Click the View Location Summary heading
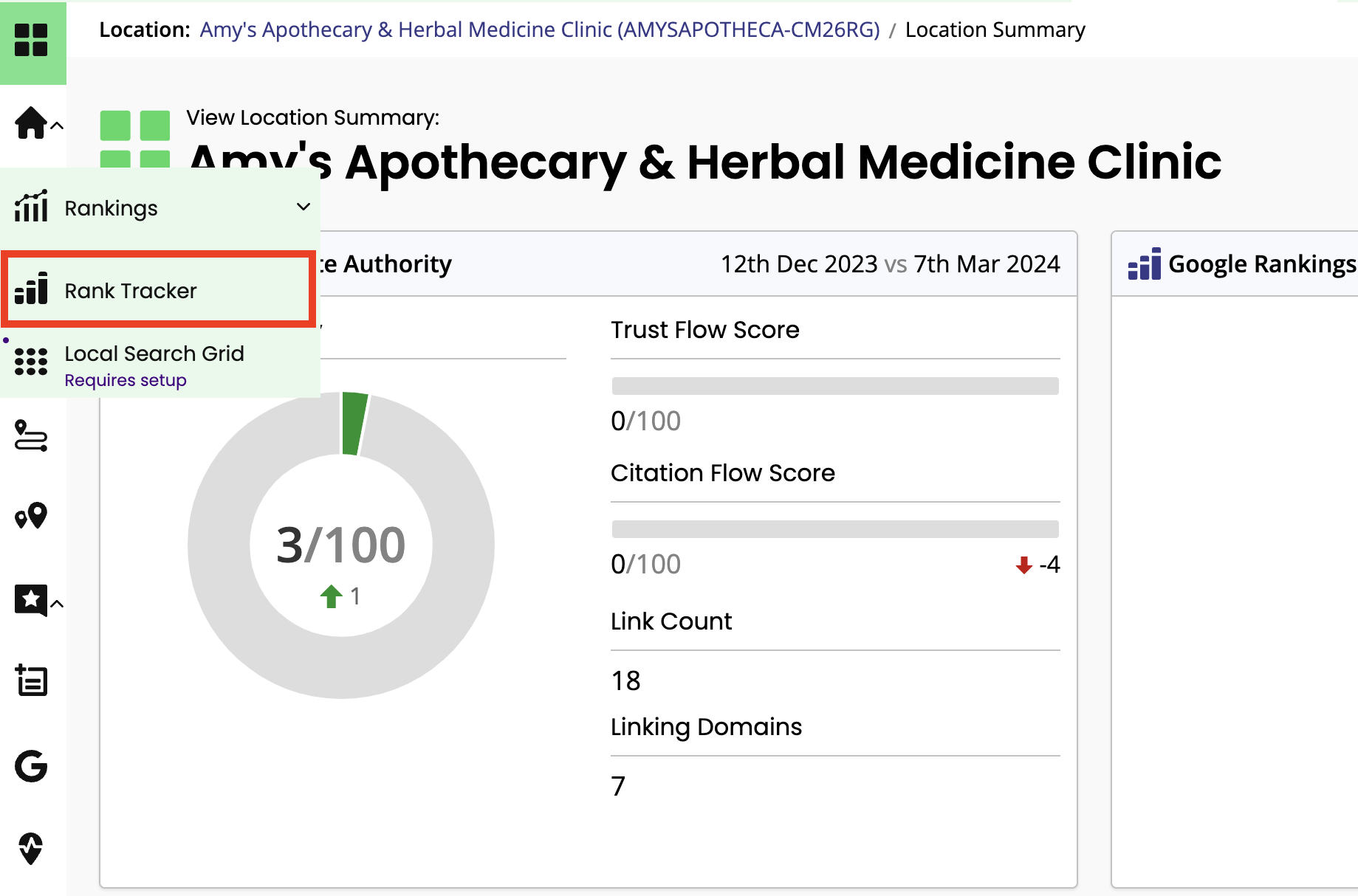 click(312, 117)
